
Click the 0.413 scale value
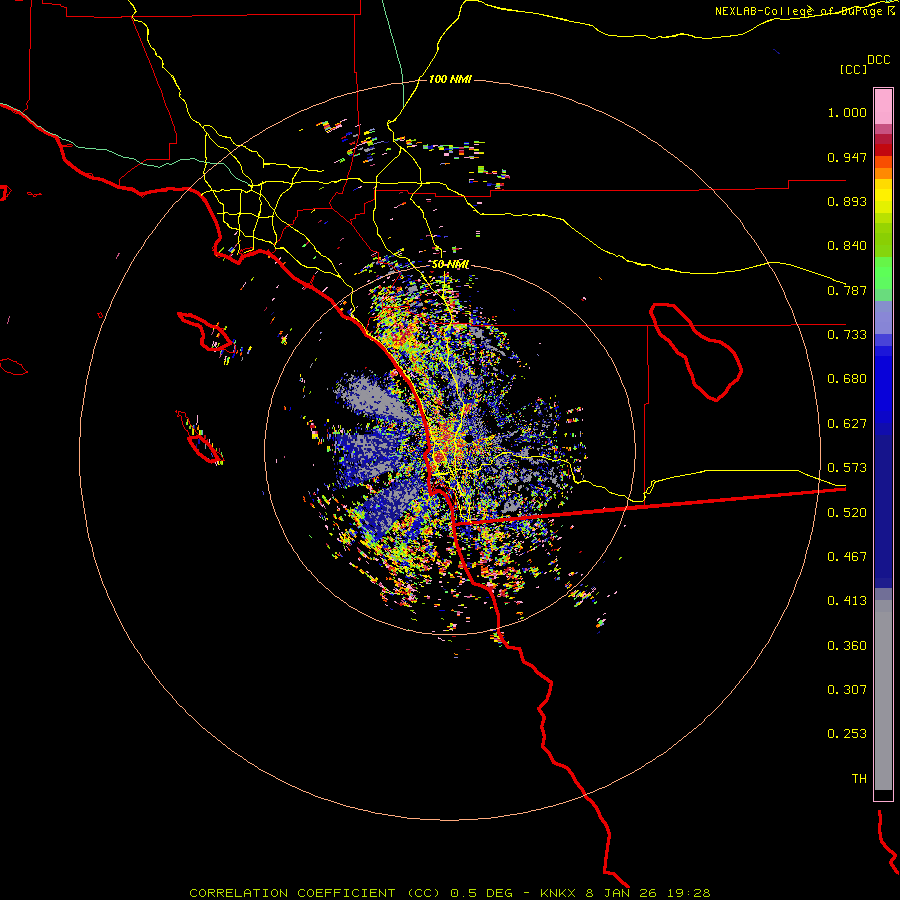(847, 601)
